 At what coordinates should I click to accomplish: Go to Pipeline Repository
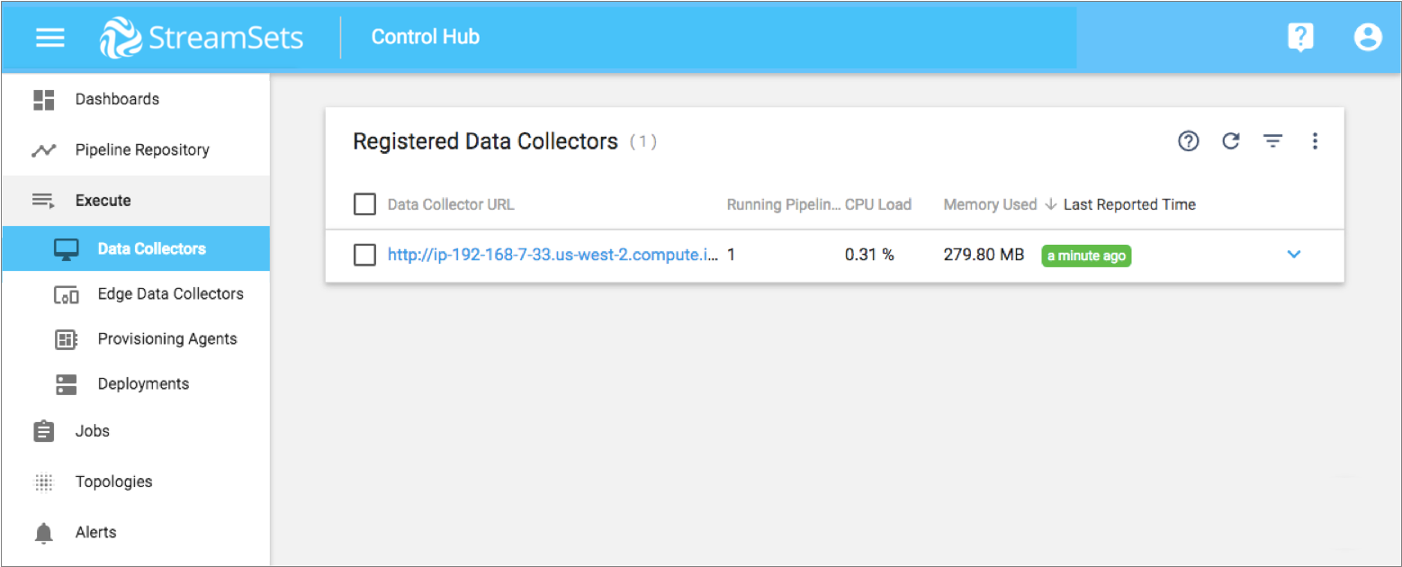pyautogui.click(x=142, y=150)
